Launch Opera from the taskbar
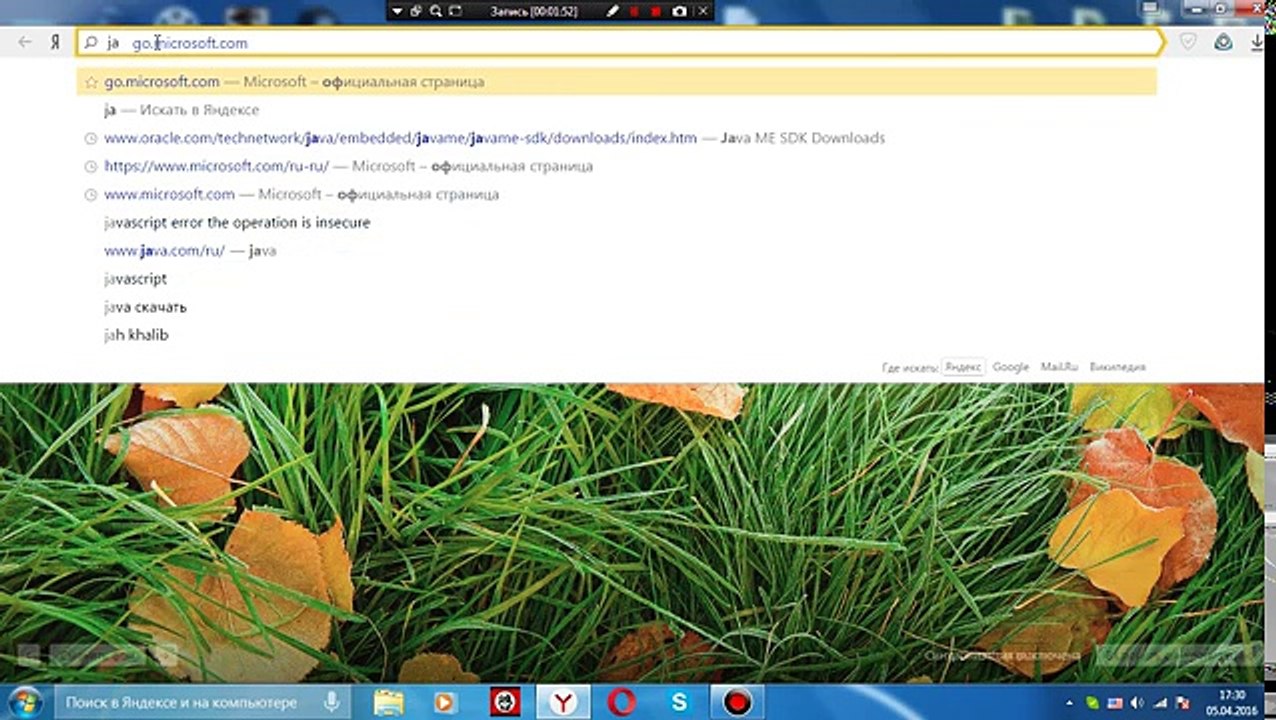 click(x=621, y=702)
